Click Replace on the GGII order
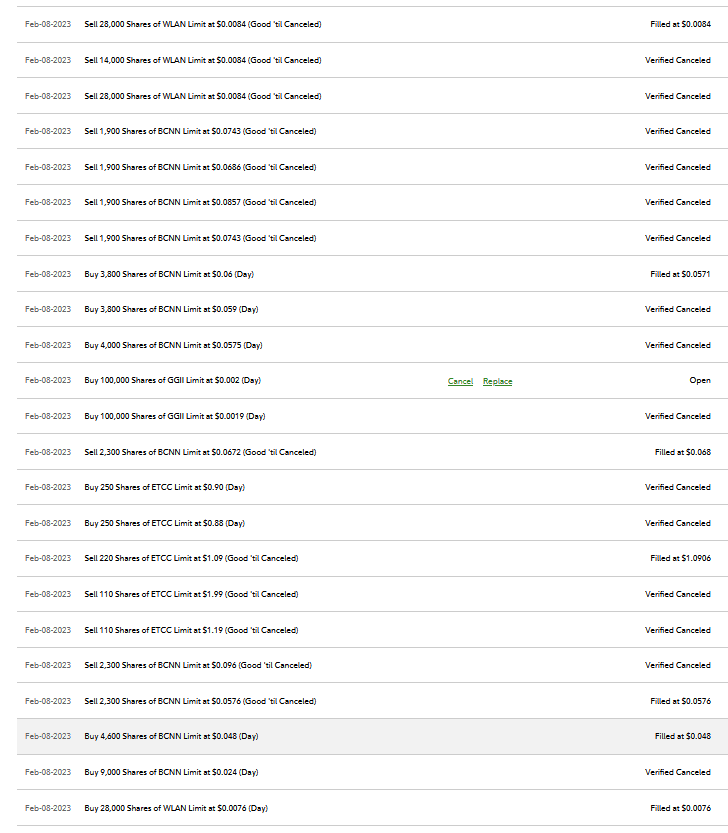728x833 pixels. [497, 381]
